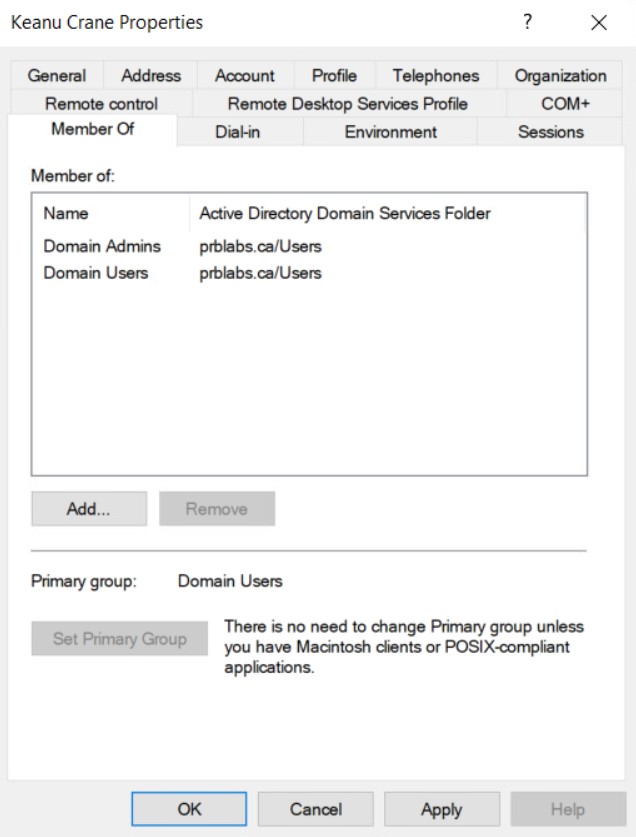
Task: Open the General tab
Action: pos(57,76)
